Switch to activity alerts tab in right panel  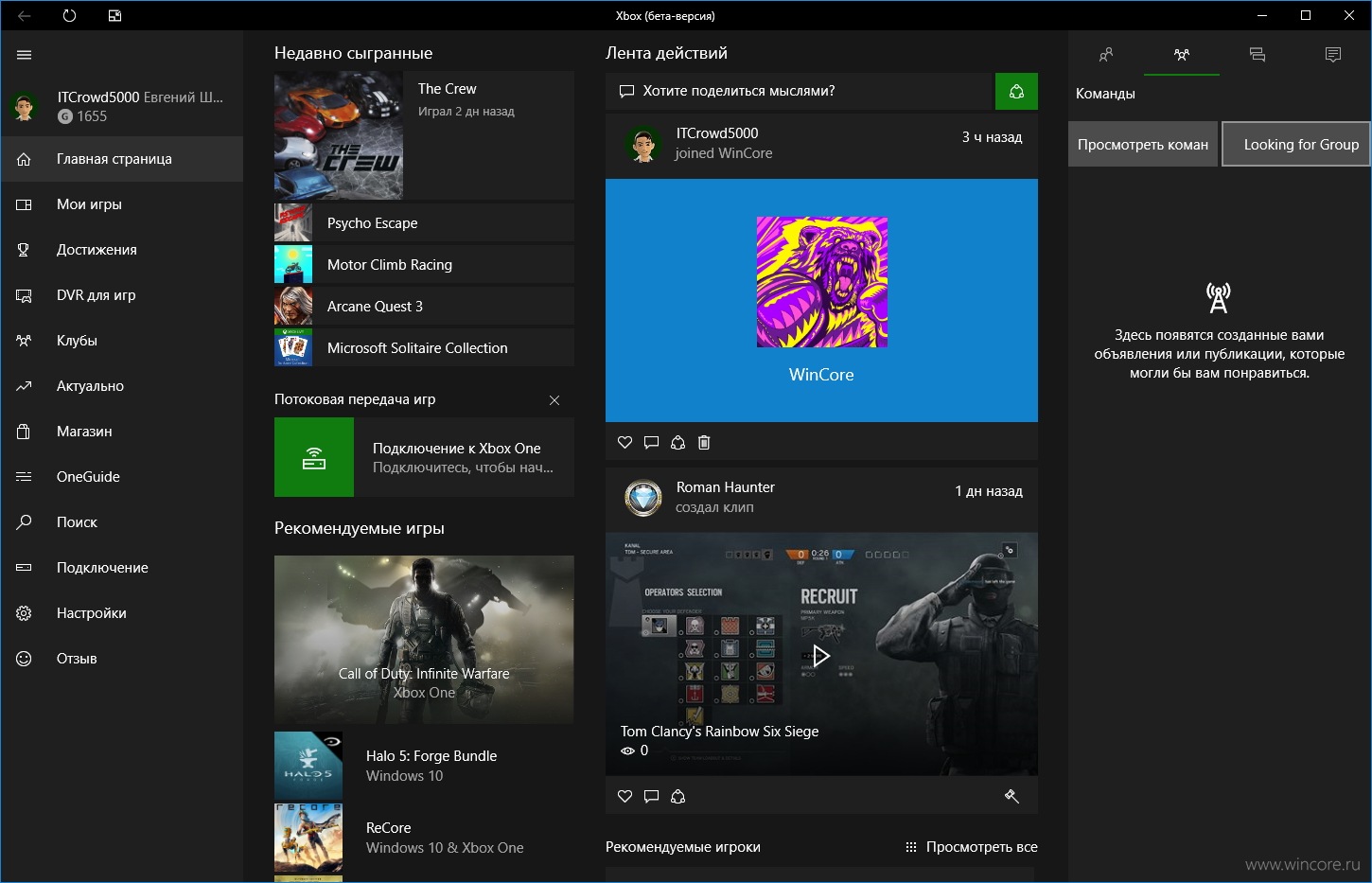[1333, 55]
